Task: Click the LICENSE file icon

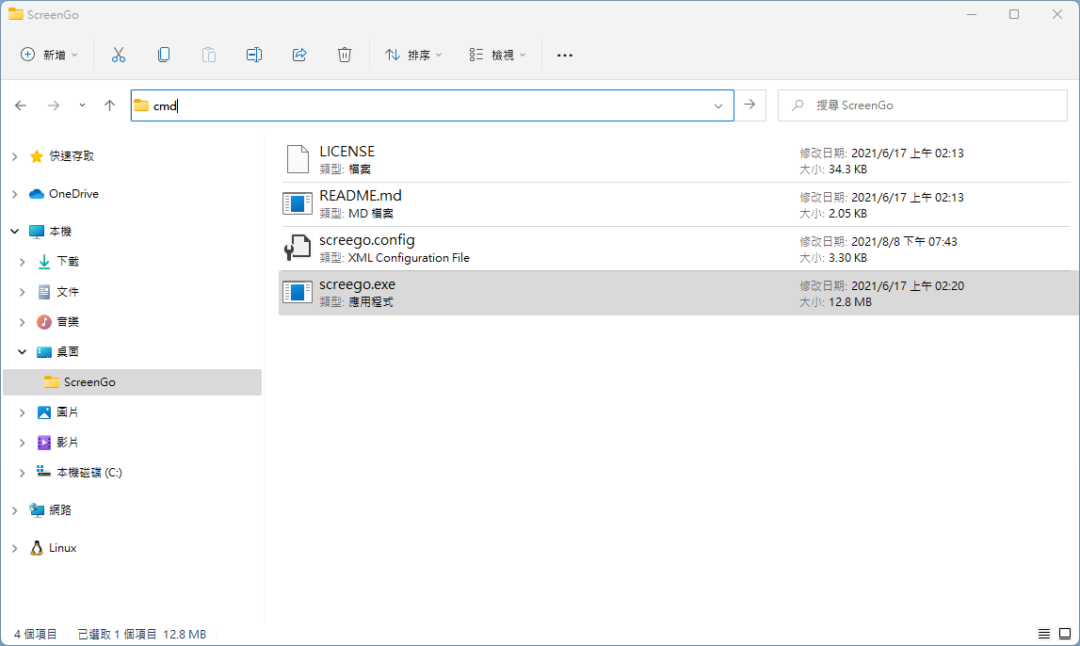Action: (298, 159)
